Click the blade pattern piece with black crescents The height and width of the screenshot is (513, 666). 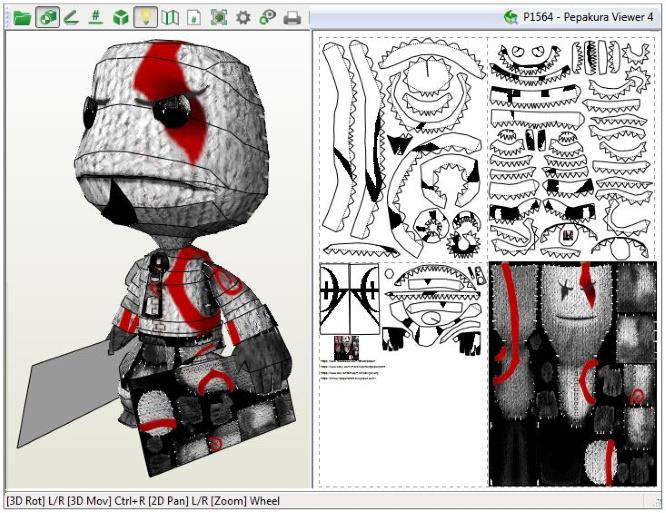(350, 299)
